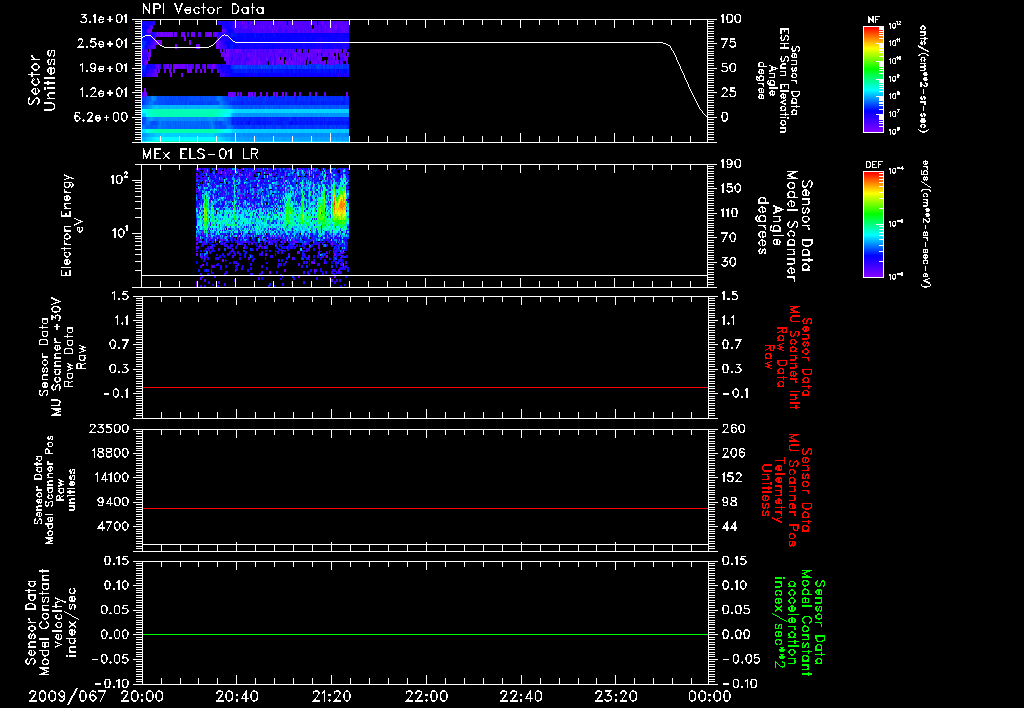Click the red 'MU Scanner Pos Telemetry' label

click(786, 490)
